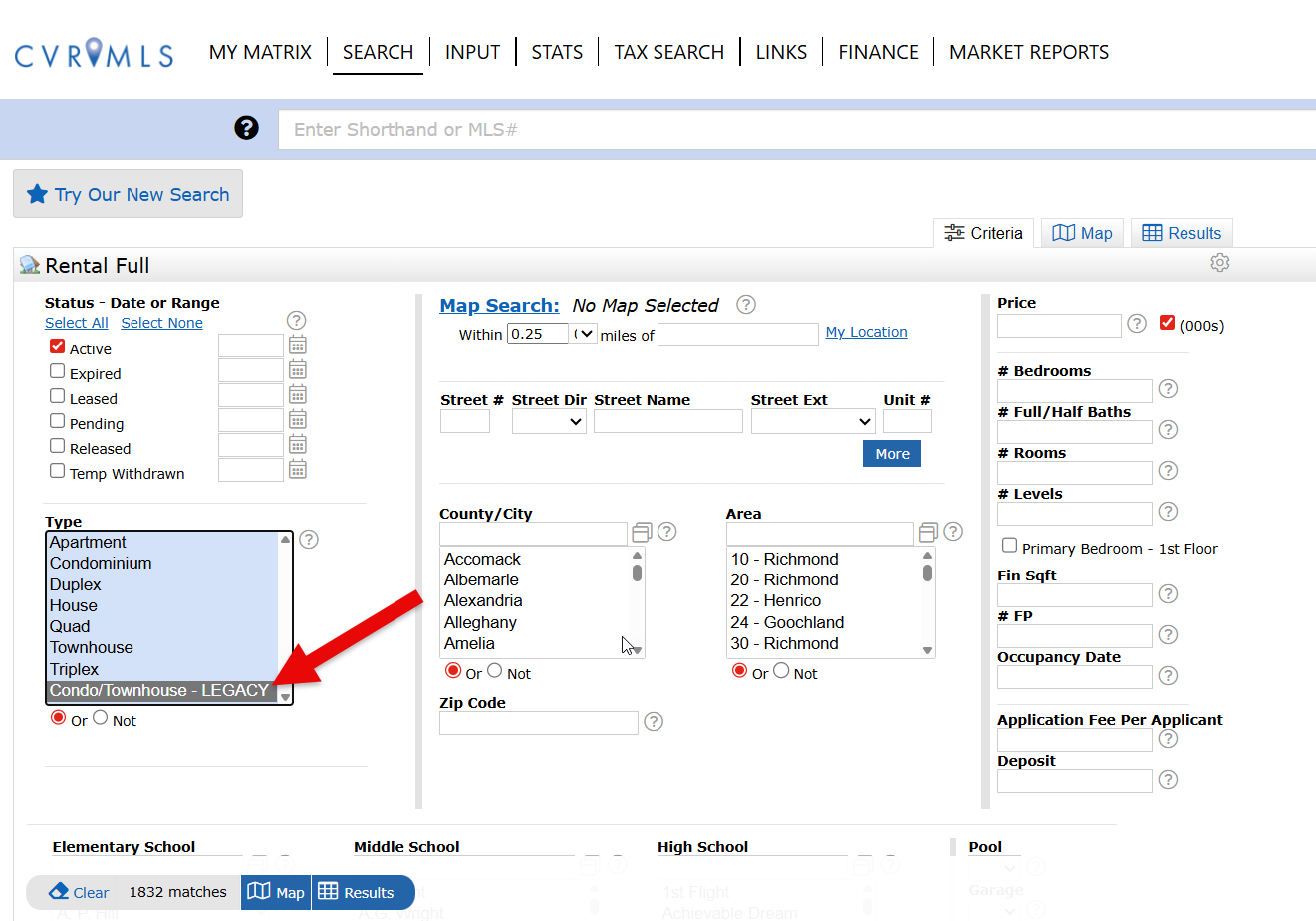Uncheck the Active status checkbox
Screen dimensions: 1316x921
pyautogui.click(x=58, y=346)
